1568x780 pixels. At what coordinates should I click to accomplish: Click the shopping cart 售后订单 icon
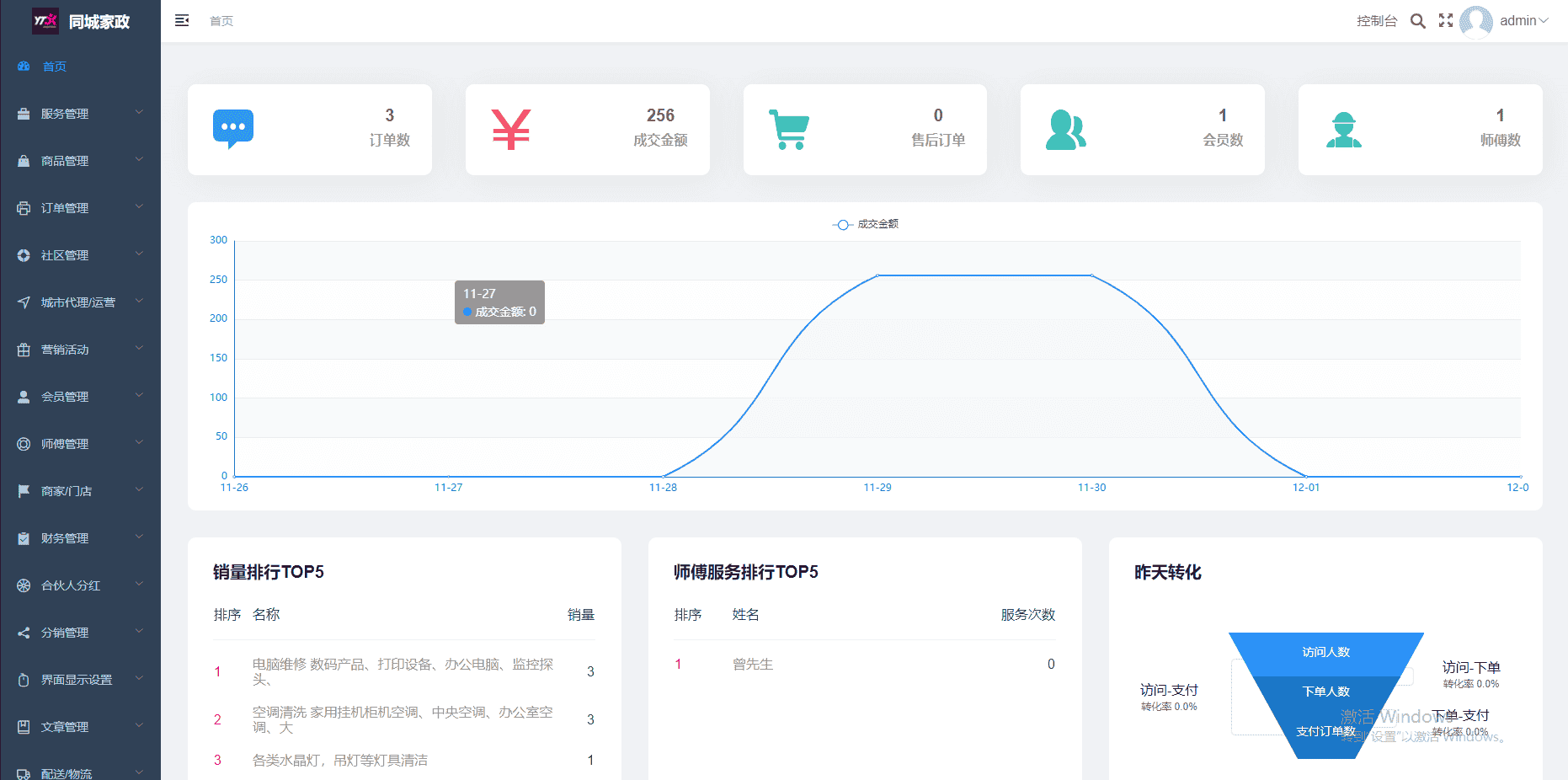pos(789,130)
